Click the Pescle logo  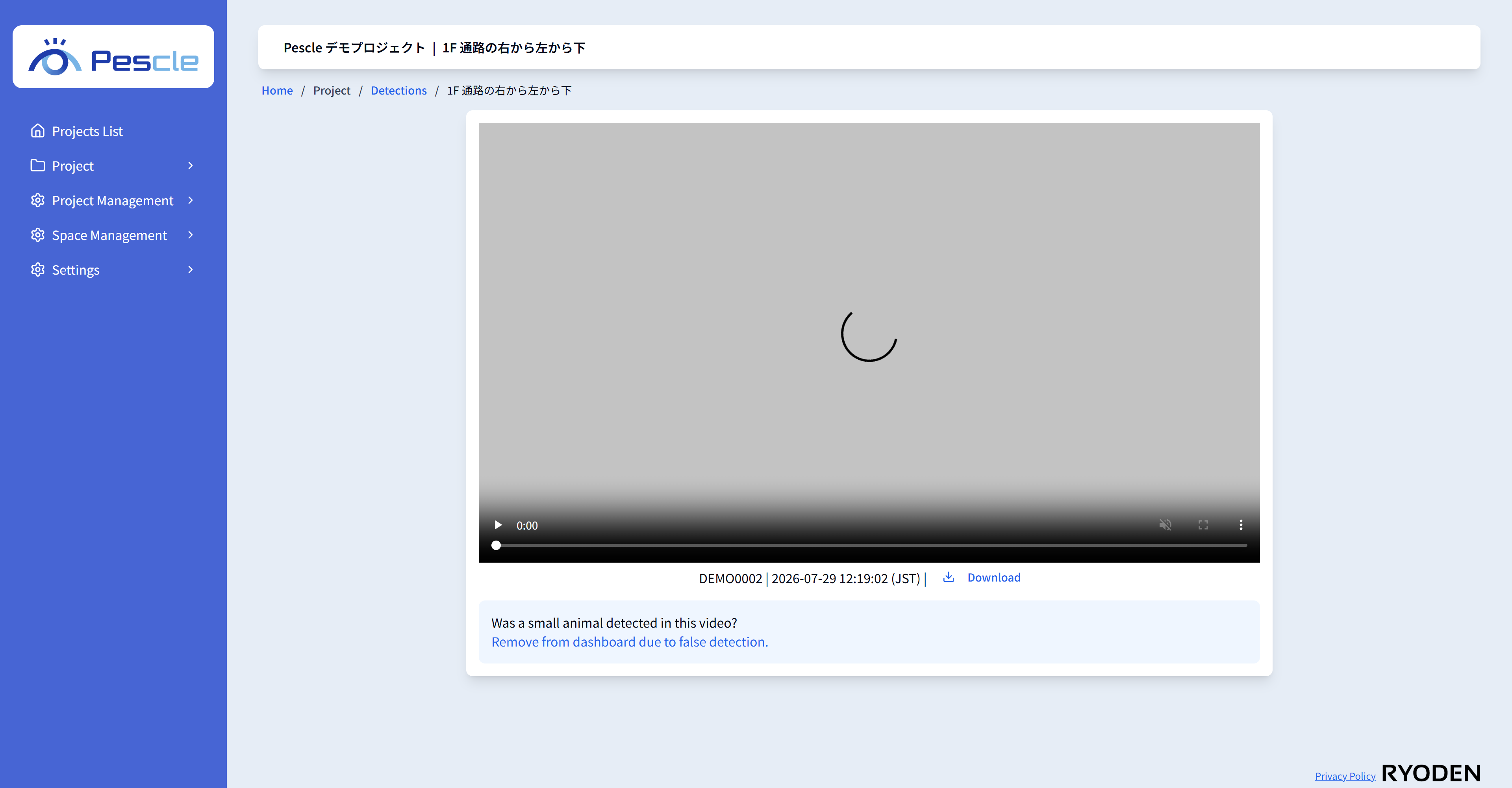tap(113, 57)
